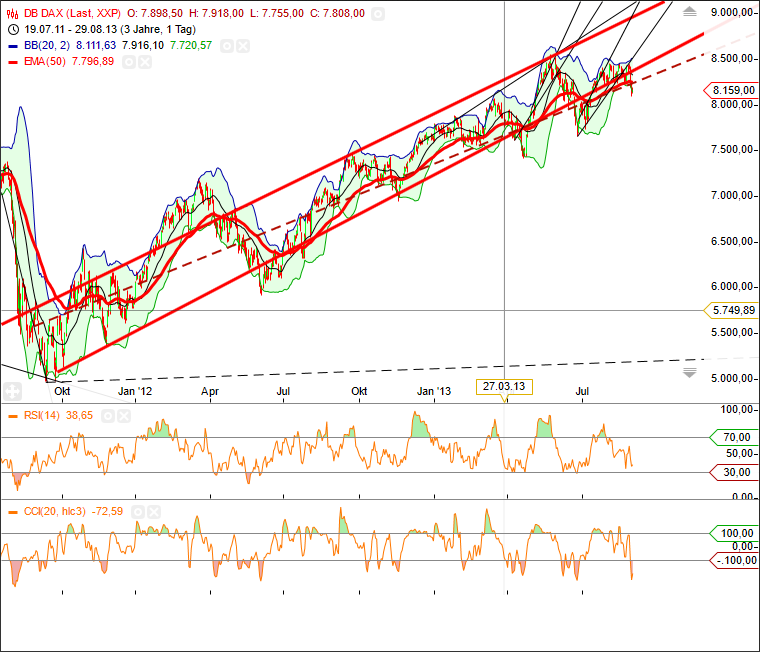760x652 pixels.
Task: Click the open price O: 7.898,50
Action: point(155,14)
